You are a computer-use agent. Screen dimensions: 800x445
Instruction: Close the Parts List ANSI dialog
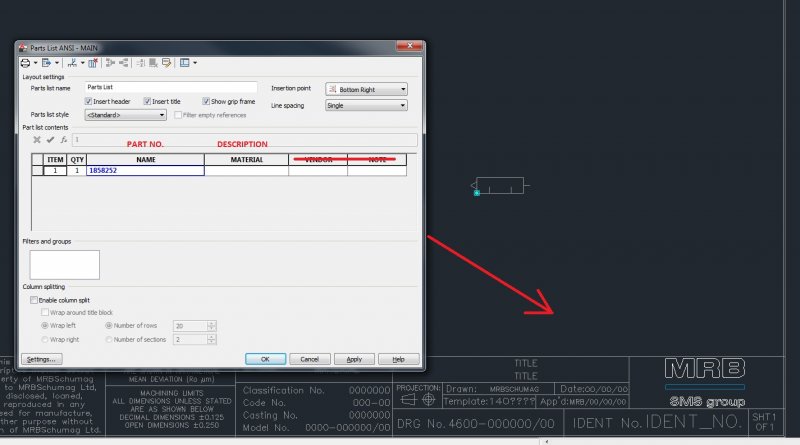[410, 46]
